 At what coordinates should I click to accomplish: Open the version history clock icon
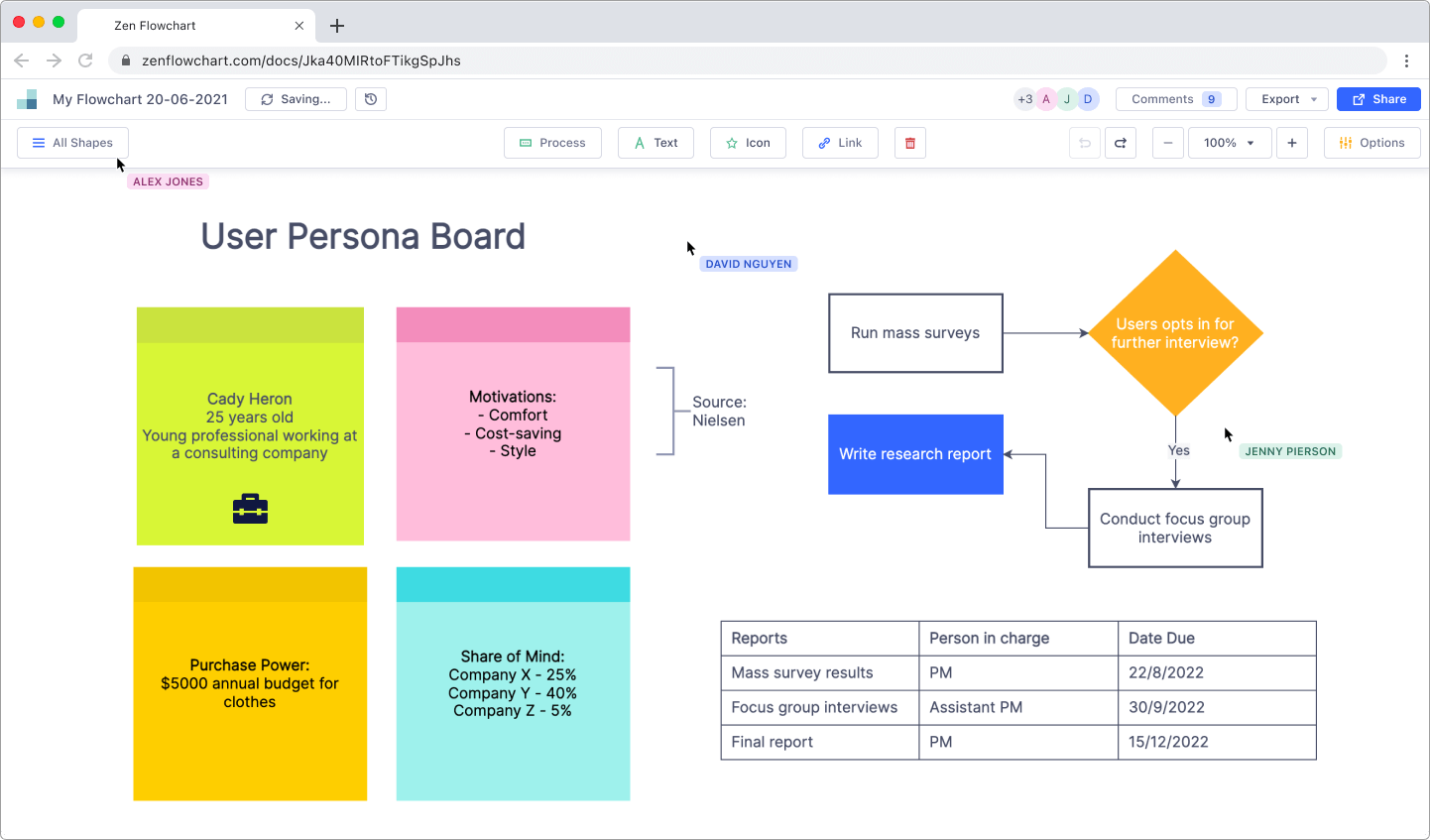click(x=371, y=99)
